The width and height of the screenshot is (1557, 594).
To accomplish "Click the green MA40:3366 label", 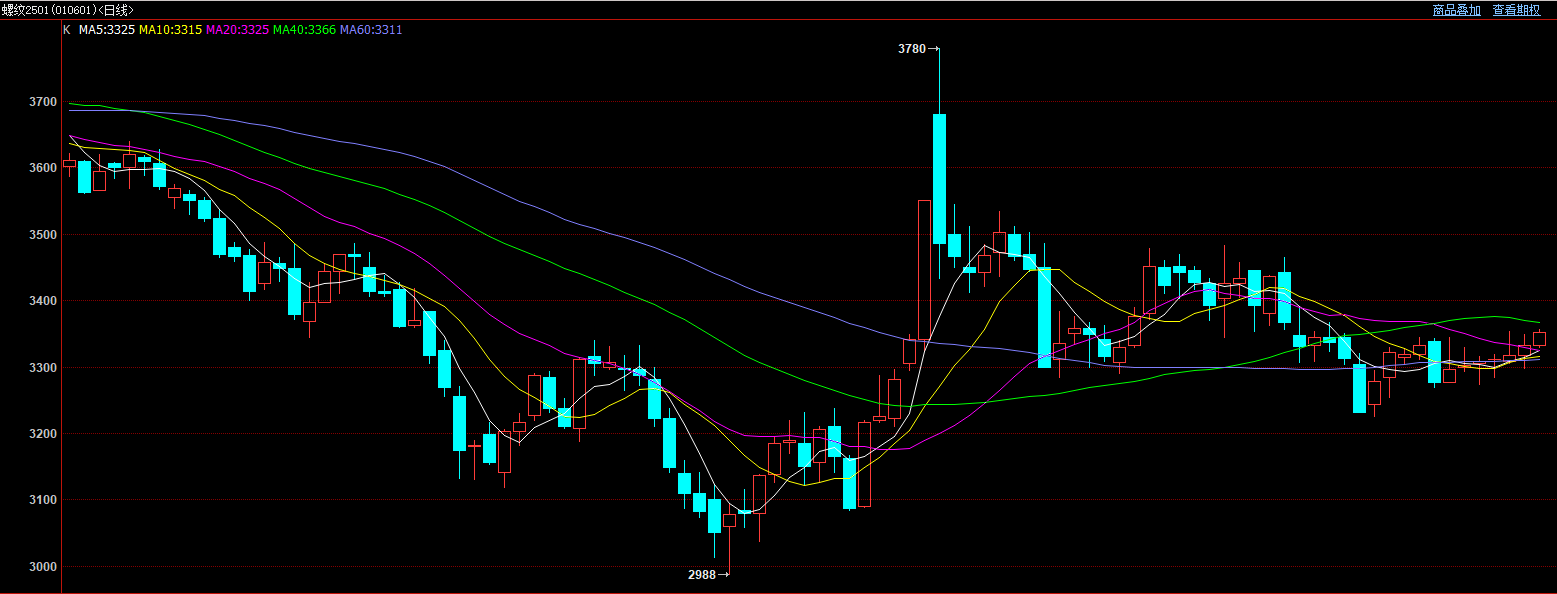I will tap(304, 30).
